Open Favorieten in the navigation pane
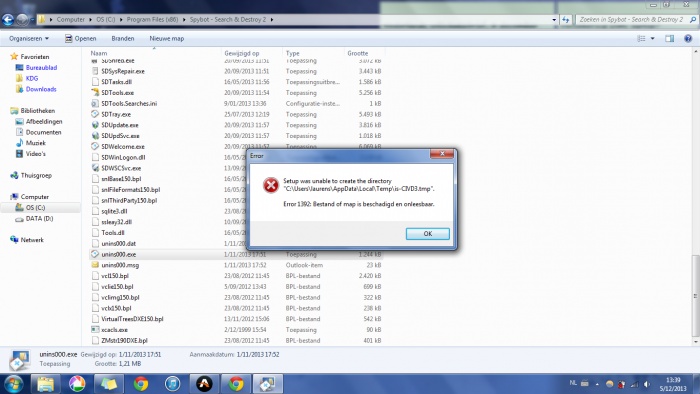The image size is (700, 394). click(x=34, y=57)
